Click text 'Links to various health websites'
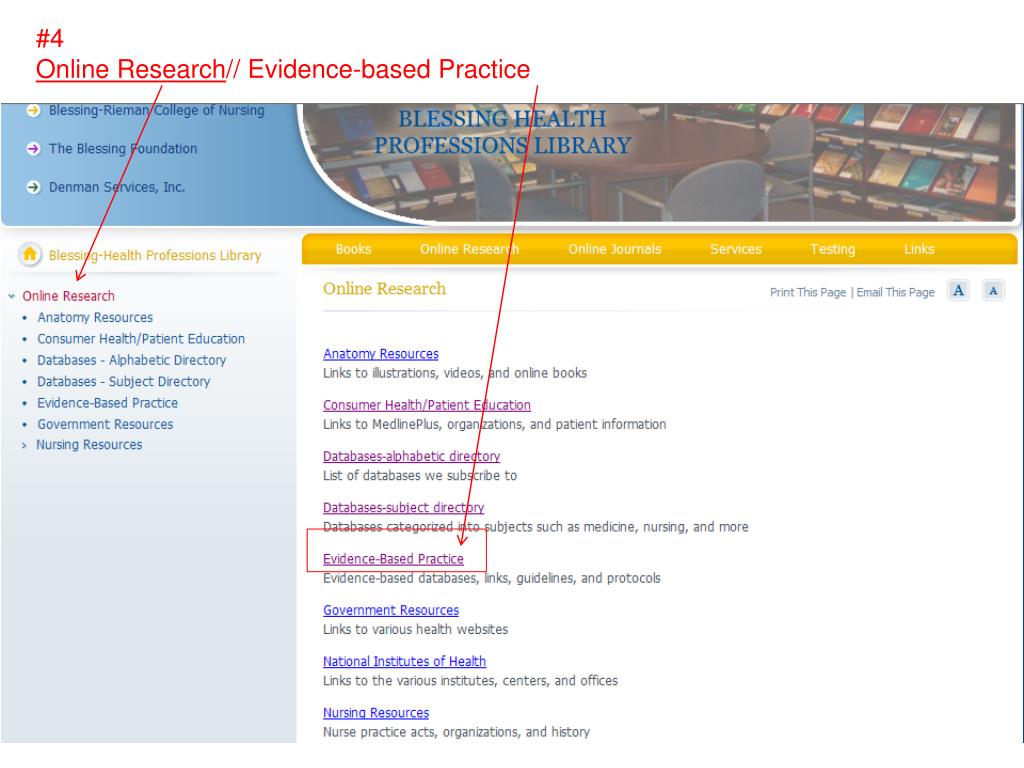Image resolution: width=1024 pixels, height=768 pixels. pos(415,630)
